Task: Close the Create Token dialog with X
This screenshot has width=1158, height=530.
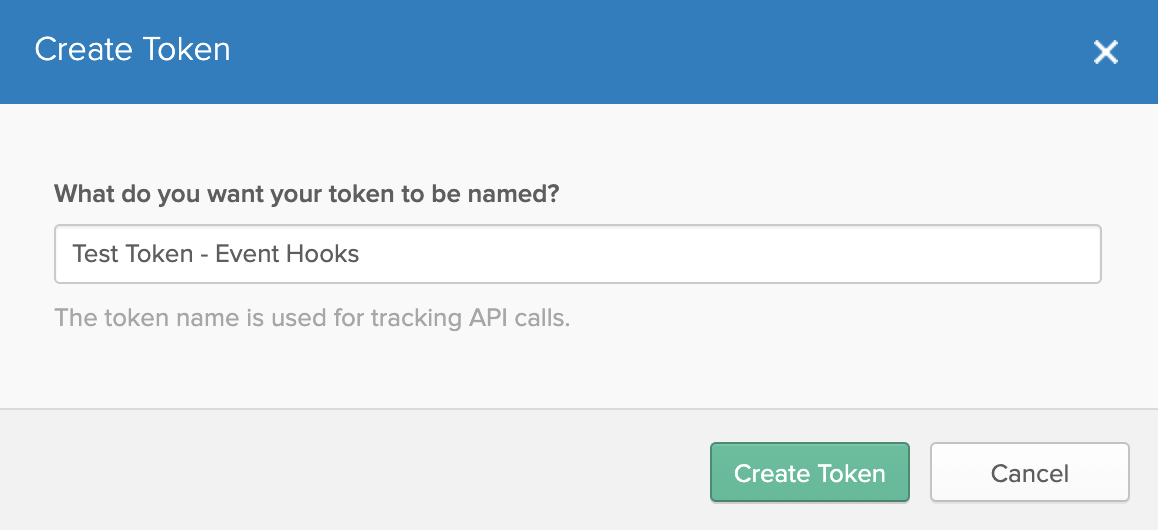Action: [x=1105, y=52]
